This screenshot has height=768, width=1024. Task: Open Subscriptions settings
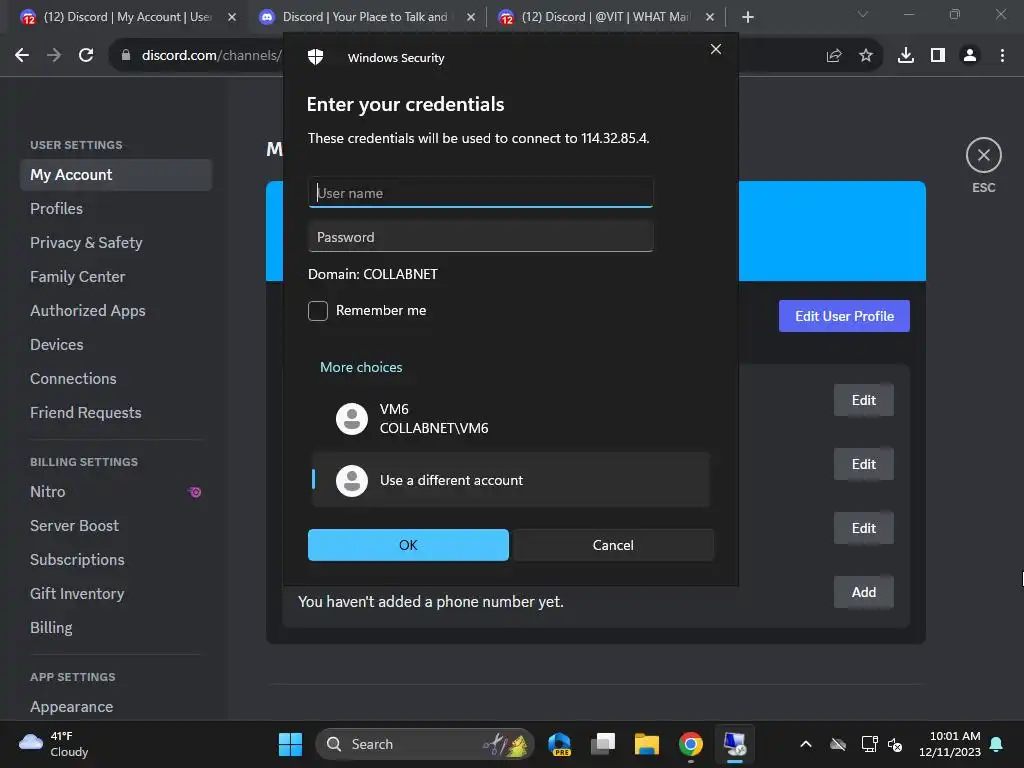[116, 559]
